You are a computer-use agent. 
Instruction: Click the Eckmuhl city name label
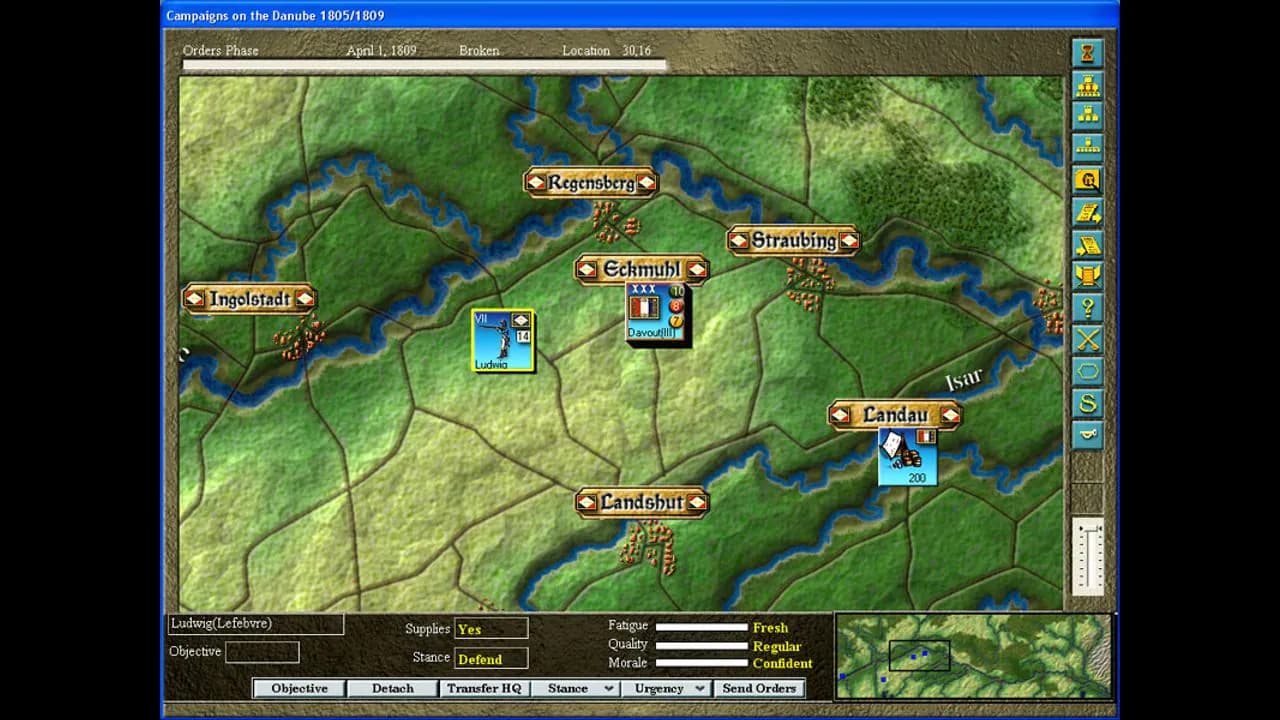(x=642, y=270)
